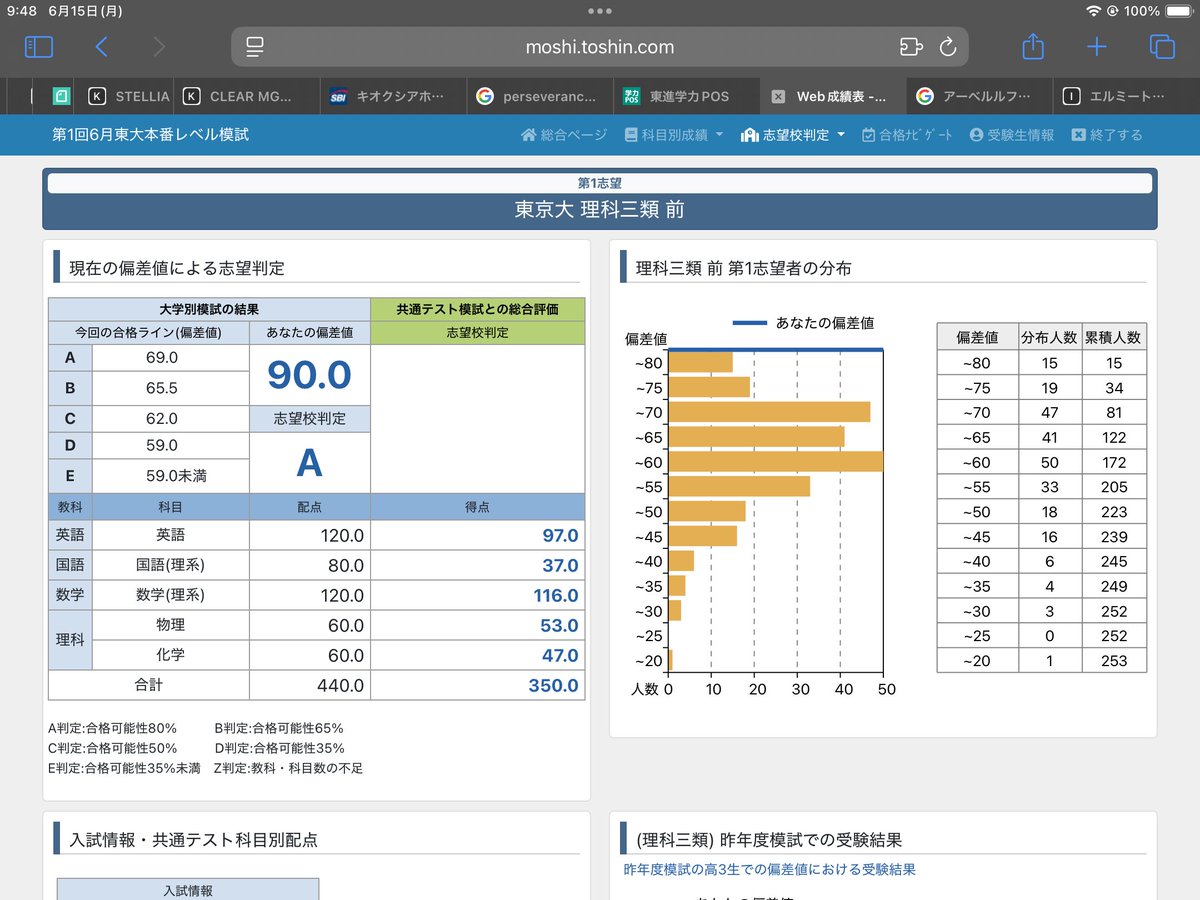The width and height of the screenshot is (1200, 900).
Task: Click the 英語 score 97.0
Action: click(x=560, y=536)
